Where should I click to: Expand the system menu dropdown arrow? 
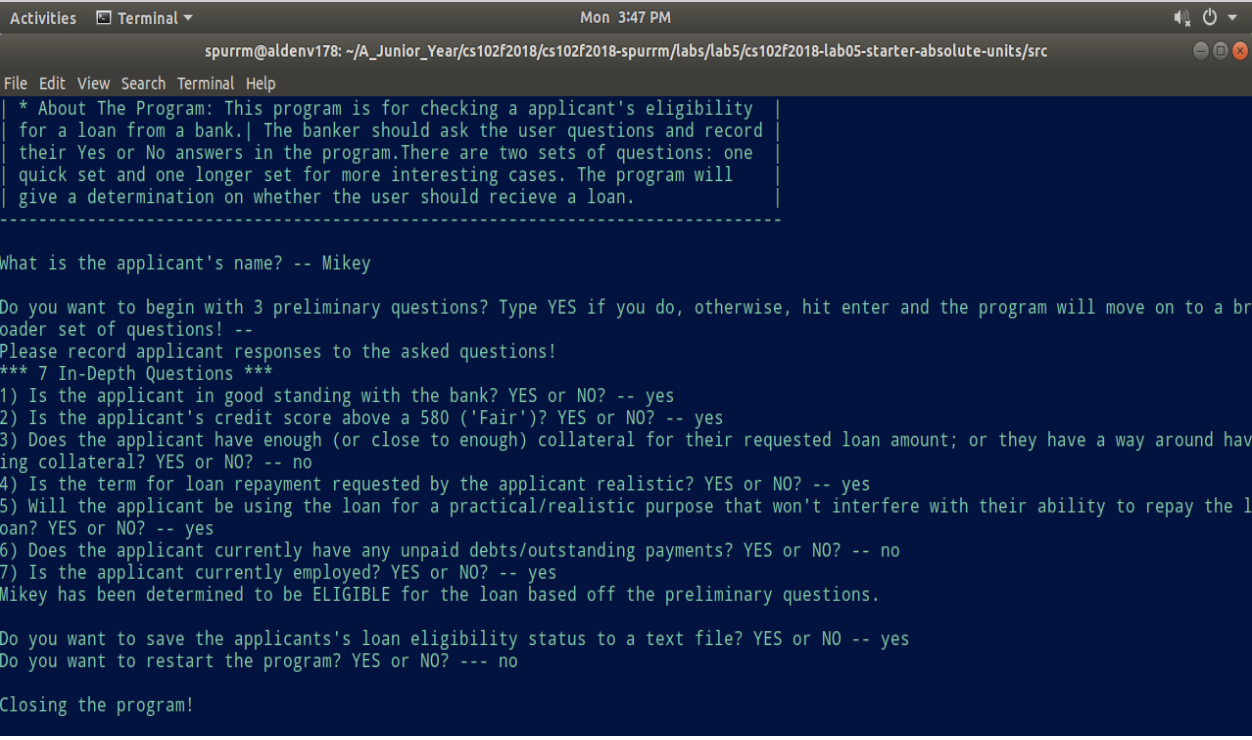click(x=1234, y=18)
